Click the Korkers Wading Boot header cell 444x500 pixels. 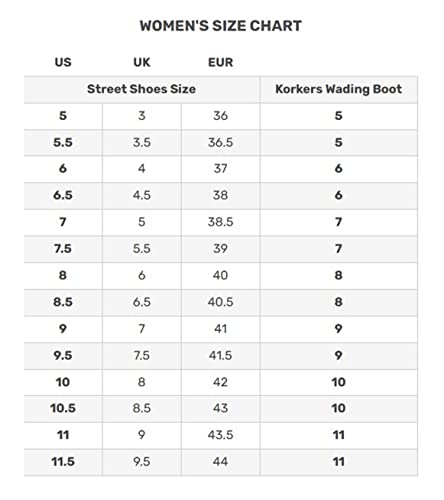[x=338, y=89]
